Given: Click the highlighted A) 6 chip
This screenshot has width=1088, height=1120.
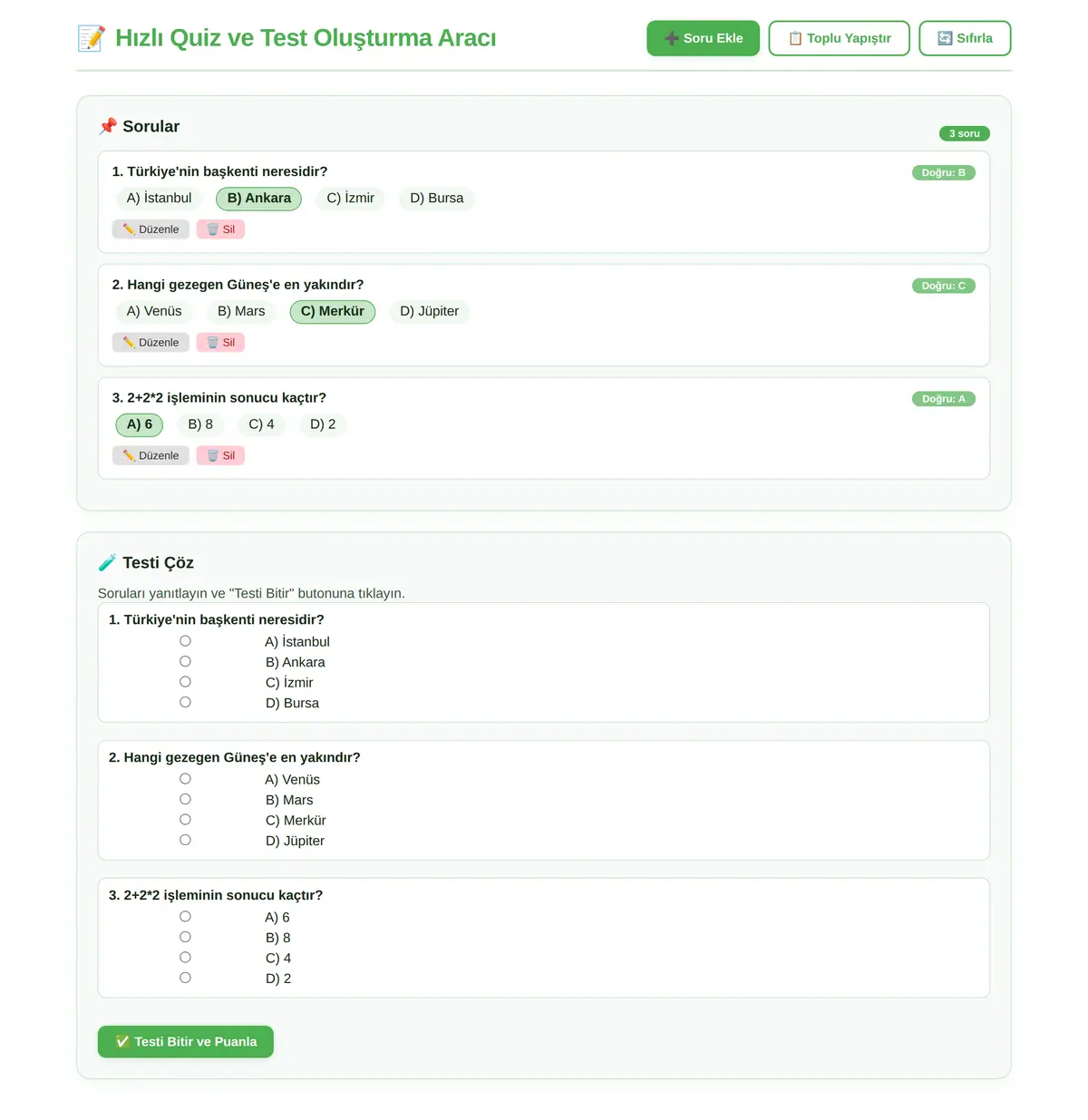Looking at the screenshot, I should (x=140, y=424).
